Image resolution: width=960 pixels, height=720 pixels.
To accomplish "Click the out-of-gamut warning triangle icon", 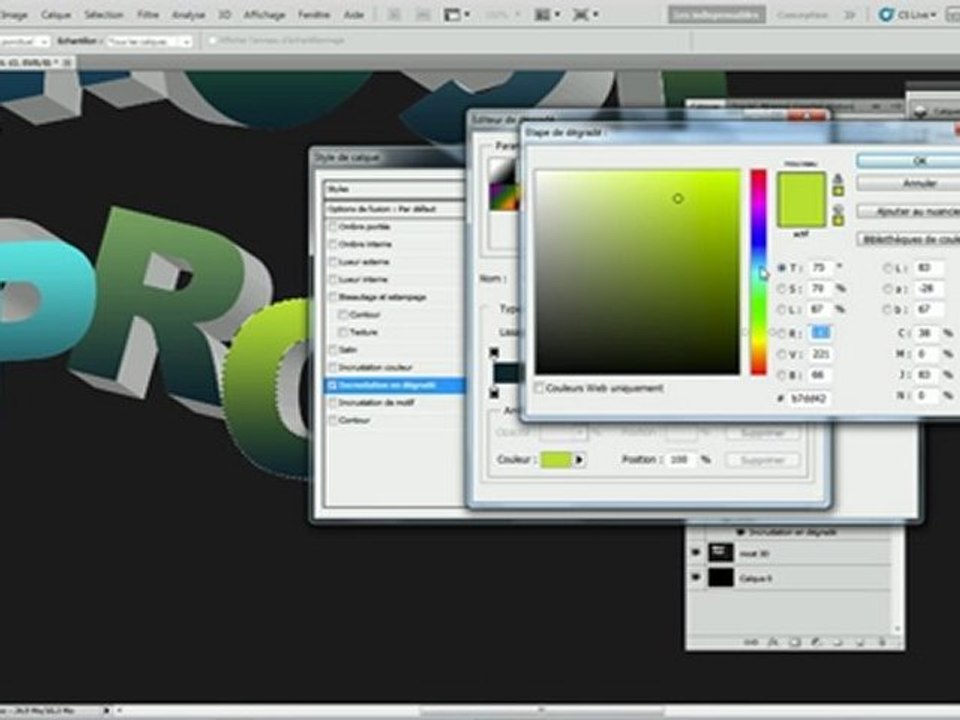I will [838, 178].
